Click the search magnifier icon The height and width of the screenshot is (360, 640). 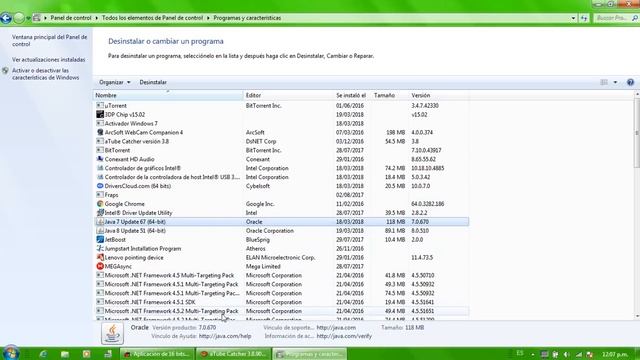(635, 18)
